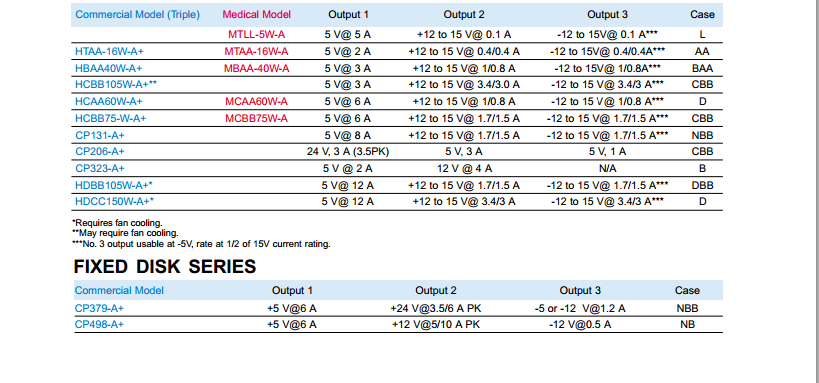Click the Commercial Model (Triple) column header
The height and width of the screenshot is (383, 819).
click(137, 15)
